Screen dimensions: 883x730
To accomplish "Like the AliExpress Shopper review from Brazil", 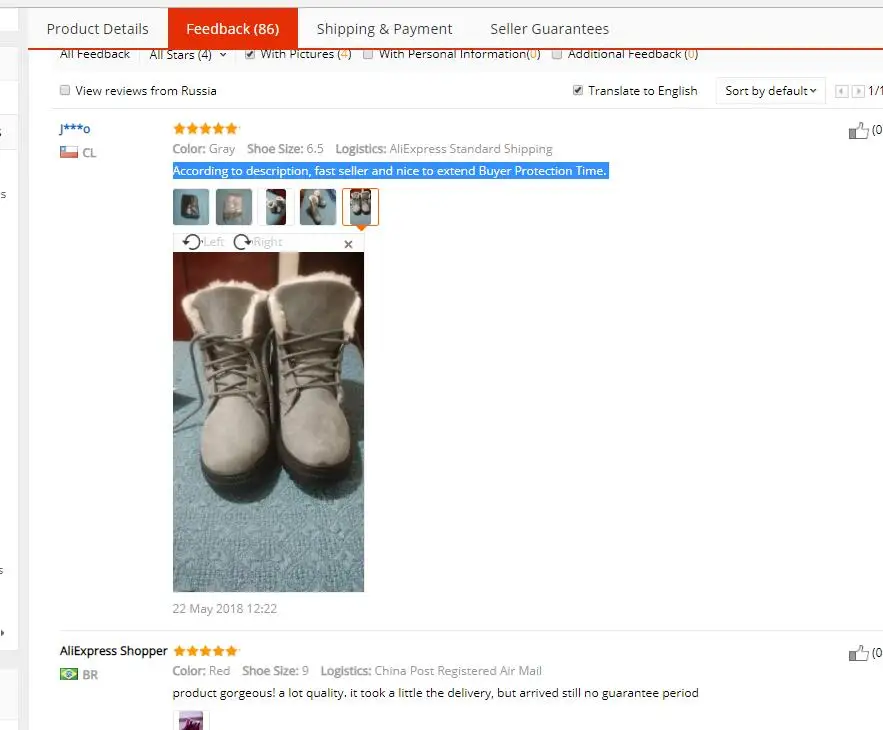I will pyautogui.click(x=859, y=653).
